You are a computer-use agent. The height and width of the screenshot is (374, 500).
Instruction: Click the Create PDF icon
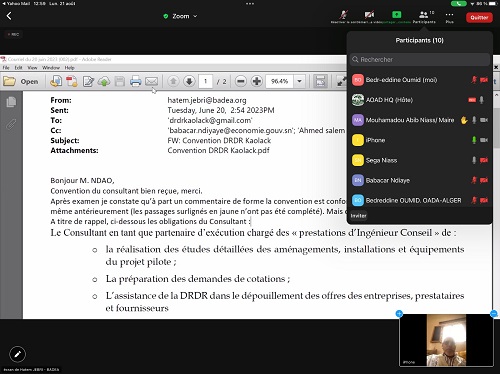coord(72,81)
